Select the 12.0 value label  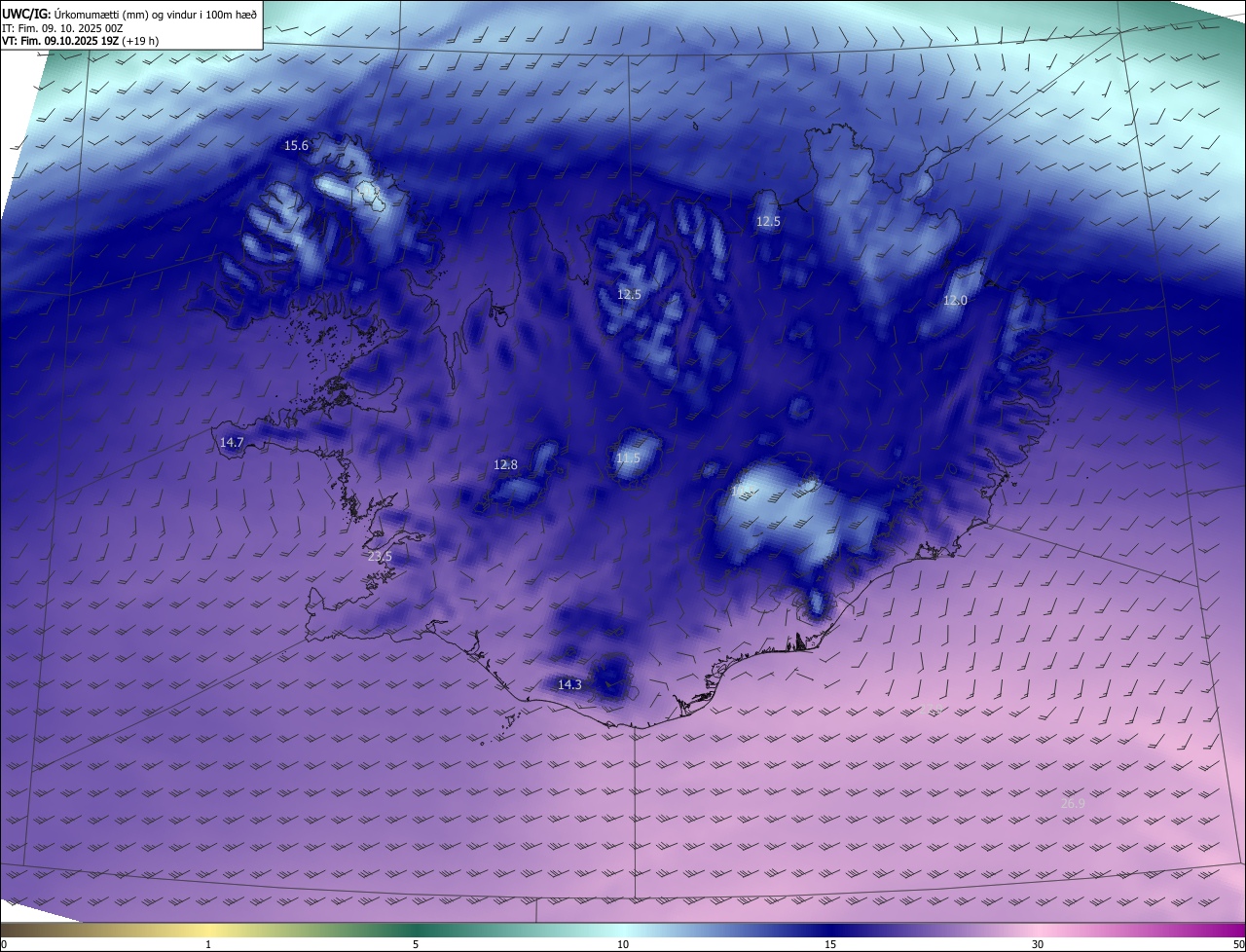tap(955, 301)
